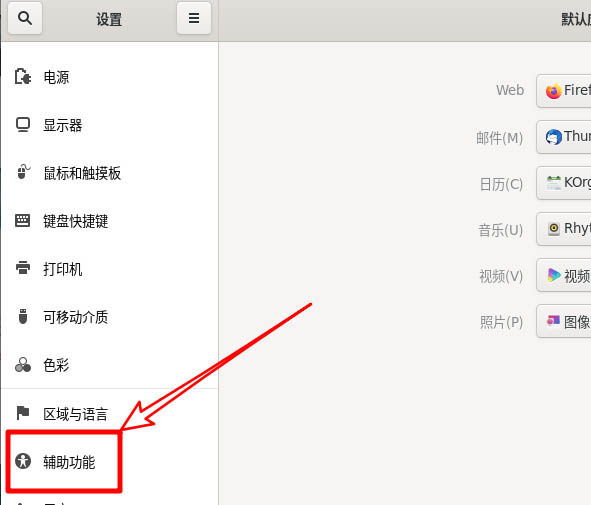Open the Mail (邮件) Thunderbird dropdown

(563, 137)
